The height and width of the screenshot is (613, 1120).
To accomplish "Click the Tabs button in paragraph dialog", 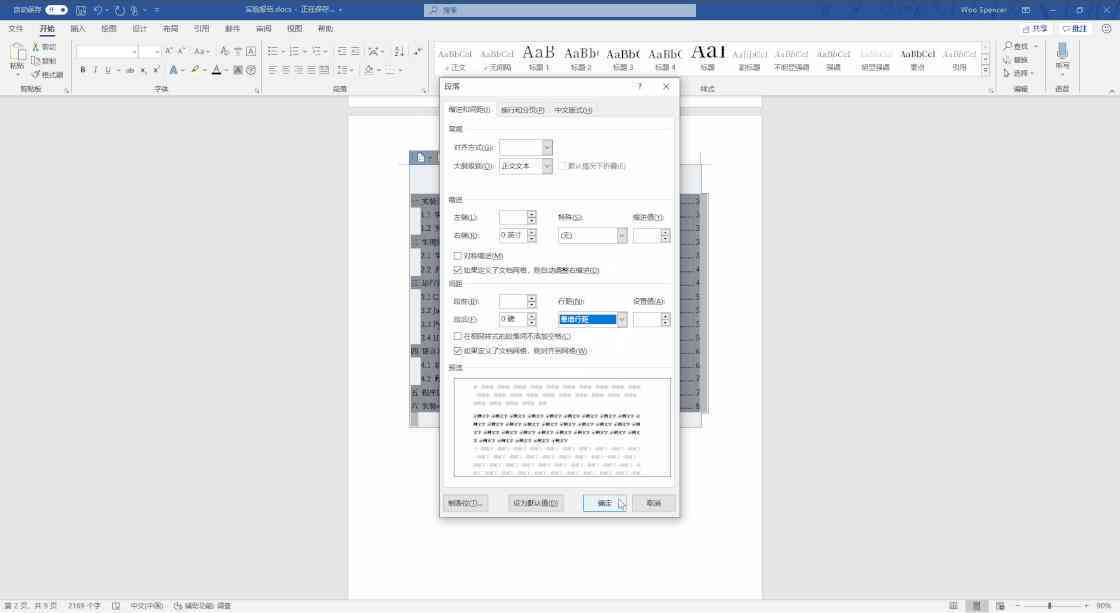I will click(466, 503).
